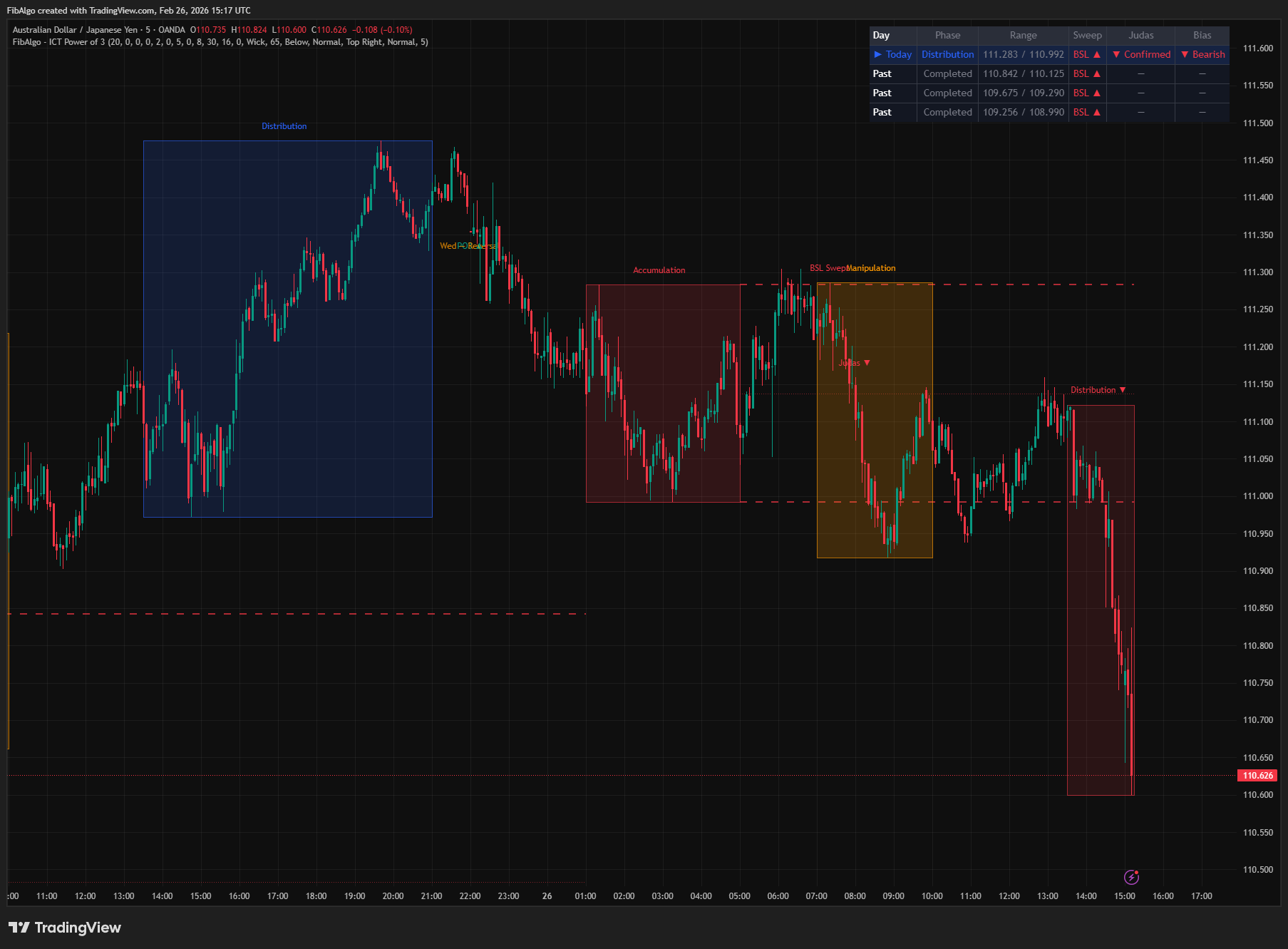Click the Australian Dollar / Japanese Yen symbol title

(75, 30)
